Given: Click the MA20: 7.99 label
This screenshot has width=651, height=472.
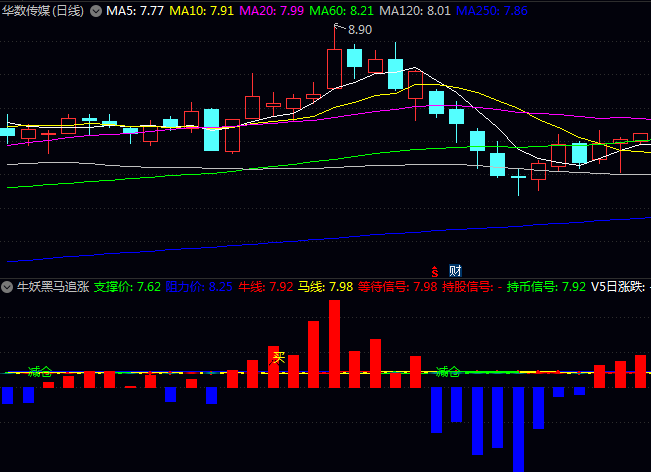Looking at the screenshot, I should [x=272, y=11].
